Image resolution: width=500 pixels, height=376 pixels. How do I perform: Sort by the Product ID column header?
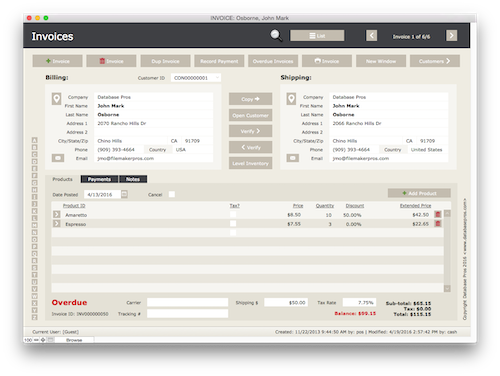pos(74,206)
